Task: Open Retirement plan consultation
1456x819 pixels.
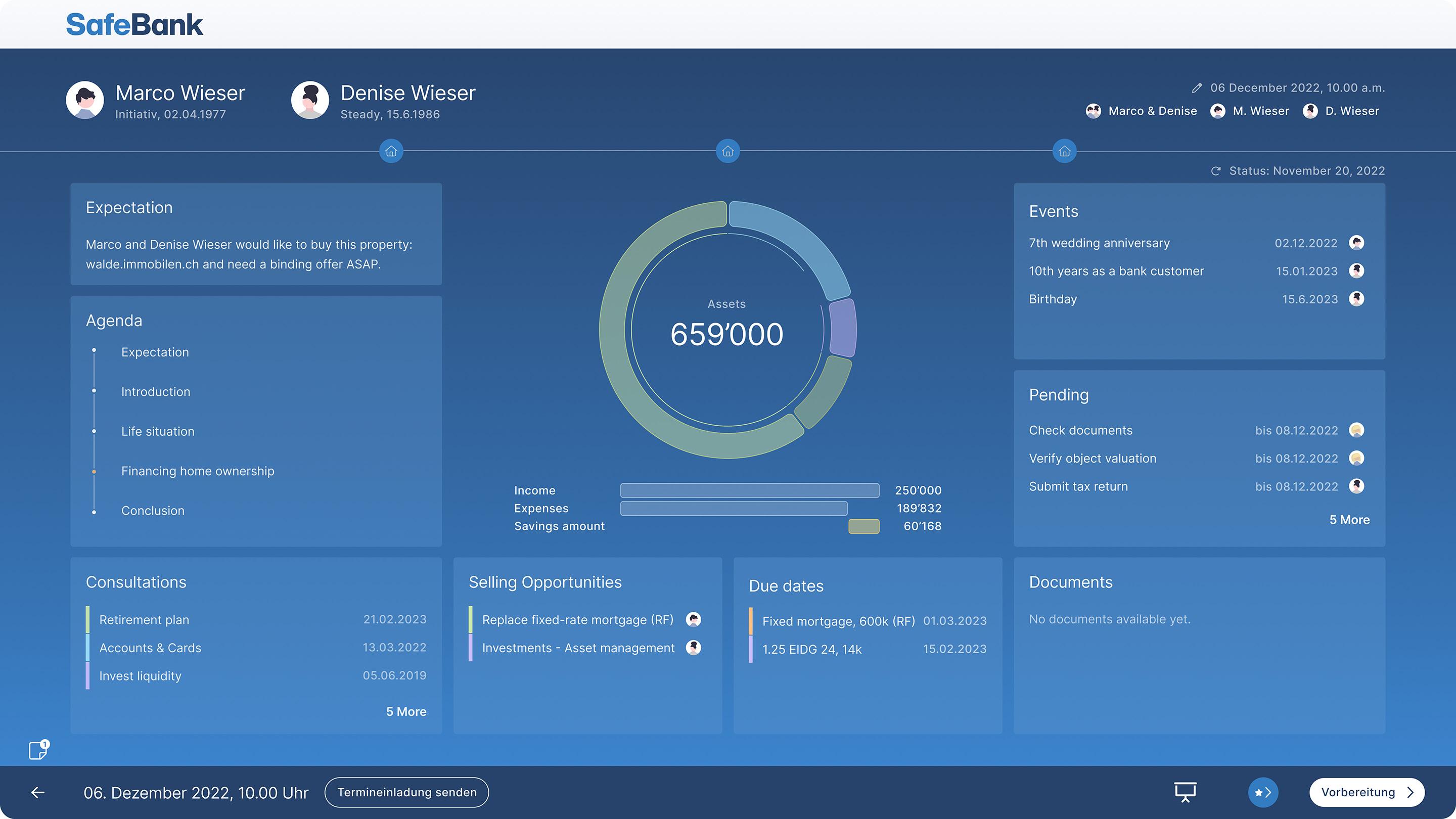Action: (256, 619)
